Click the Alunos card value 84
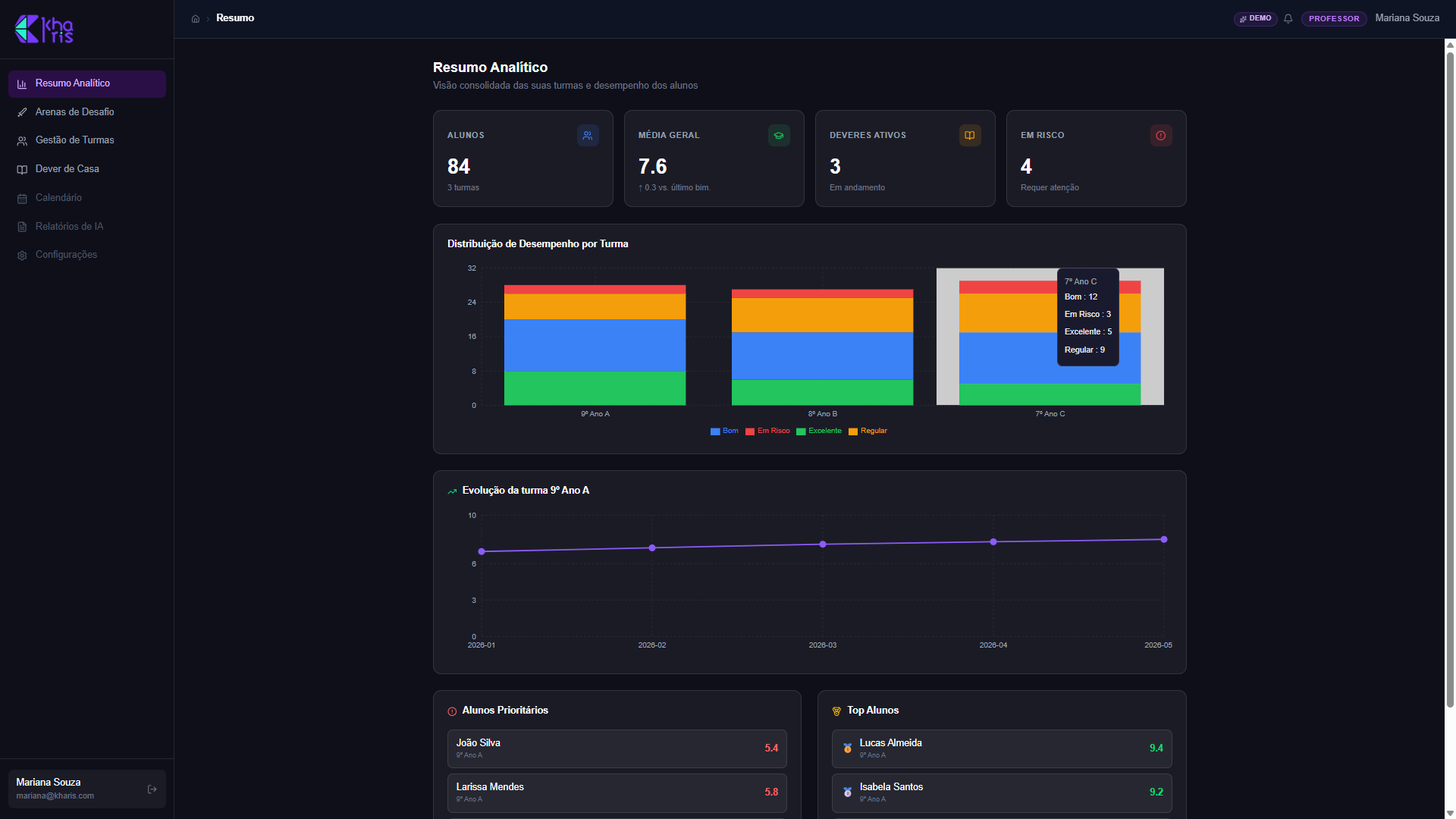The width and height of the screenshot is (1456, 819). [459, 167]
